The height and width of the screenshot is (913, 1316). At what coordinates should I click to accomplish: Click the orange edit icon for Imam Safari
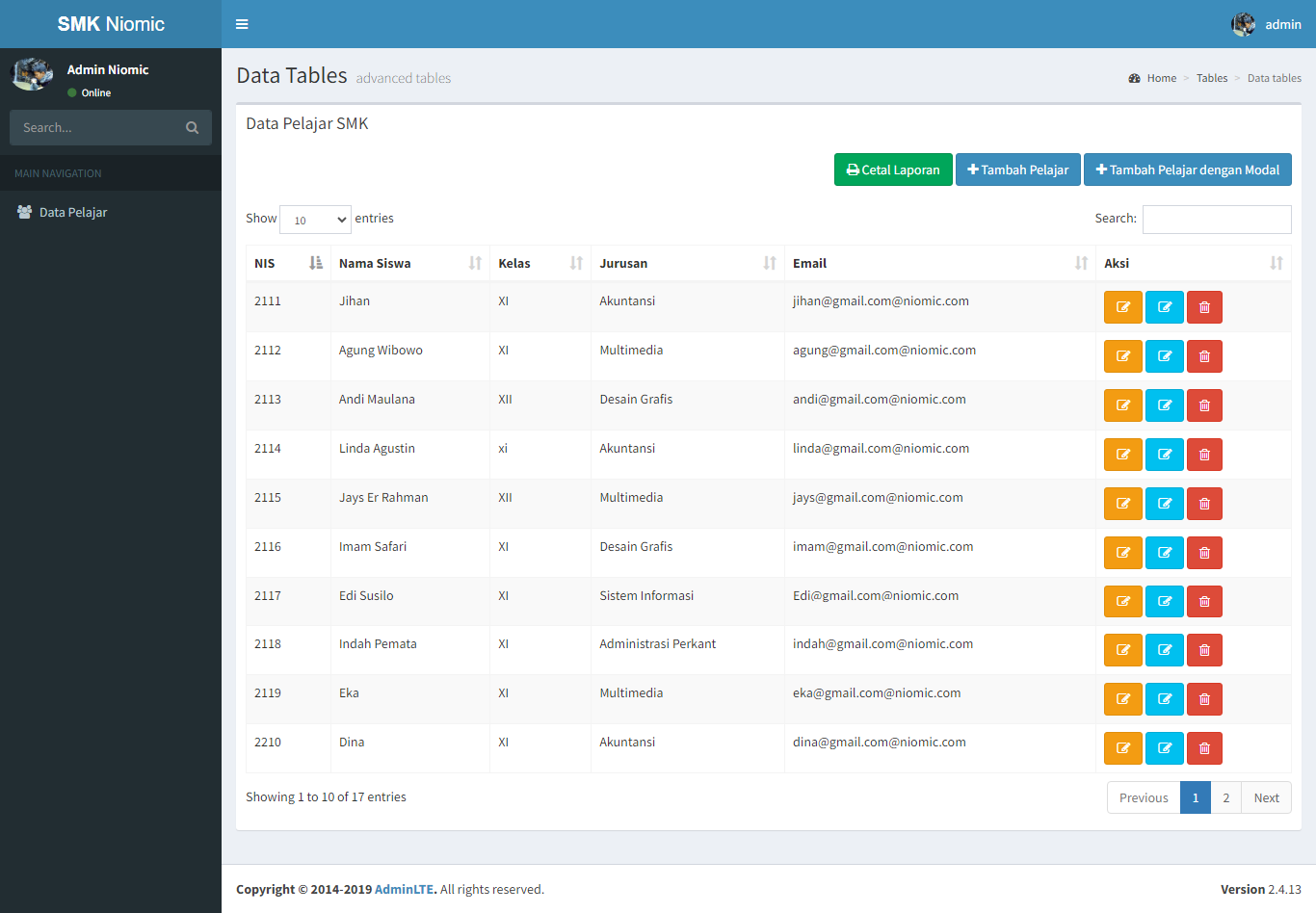click(x=1122, y=553)
